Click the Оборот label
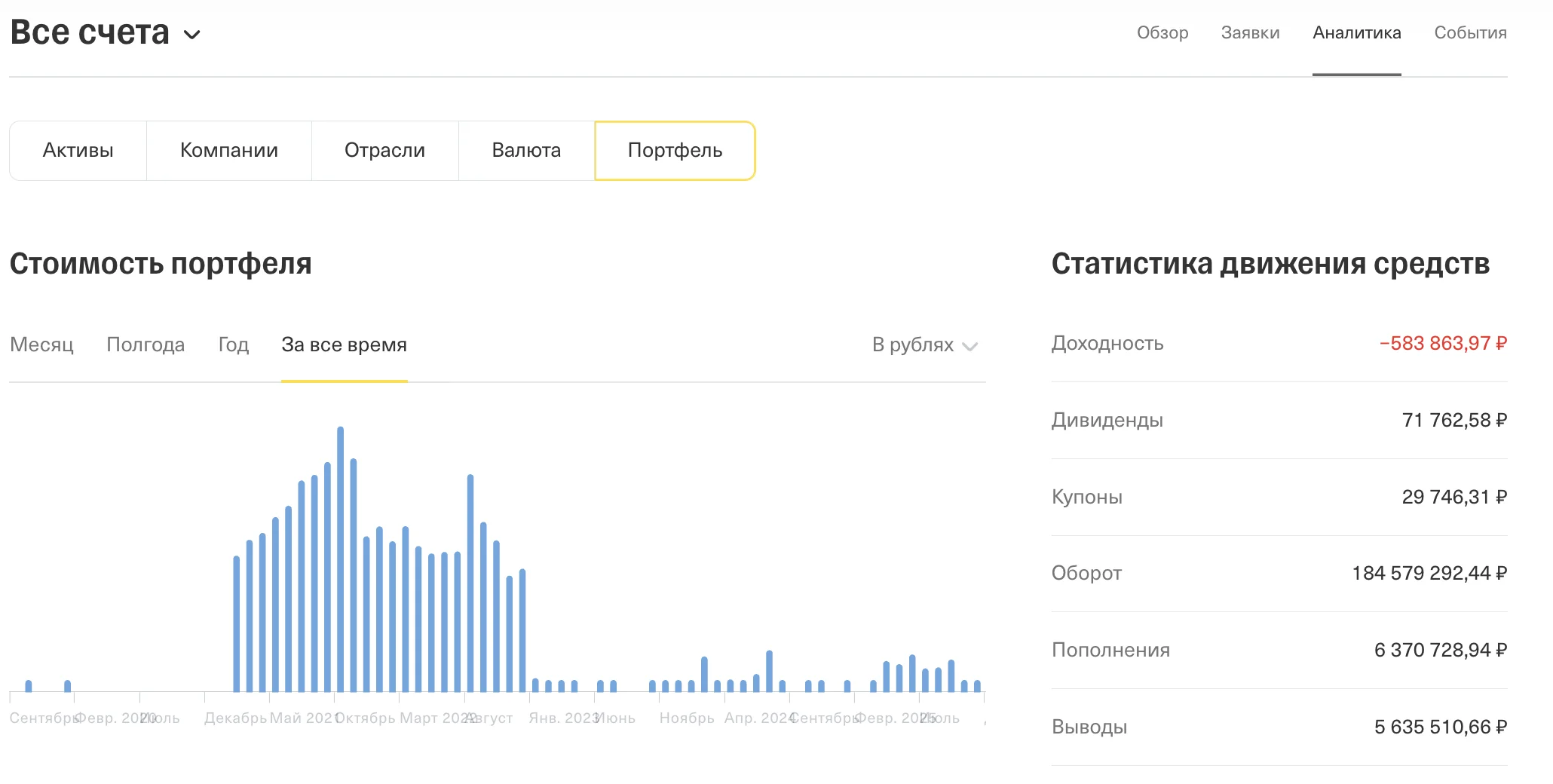1553x784 pixels. (x=1086, y=573)
